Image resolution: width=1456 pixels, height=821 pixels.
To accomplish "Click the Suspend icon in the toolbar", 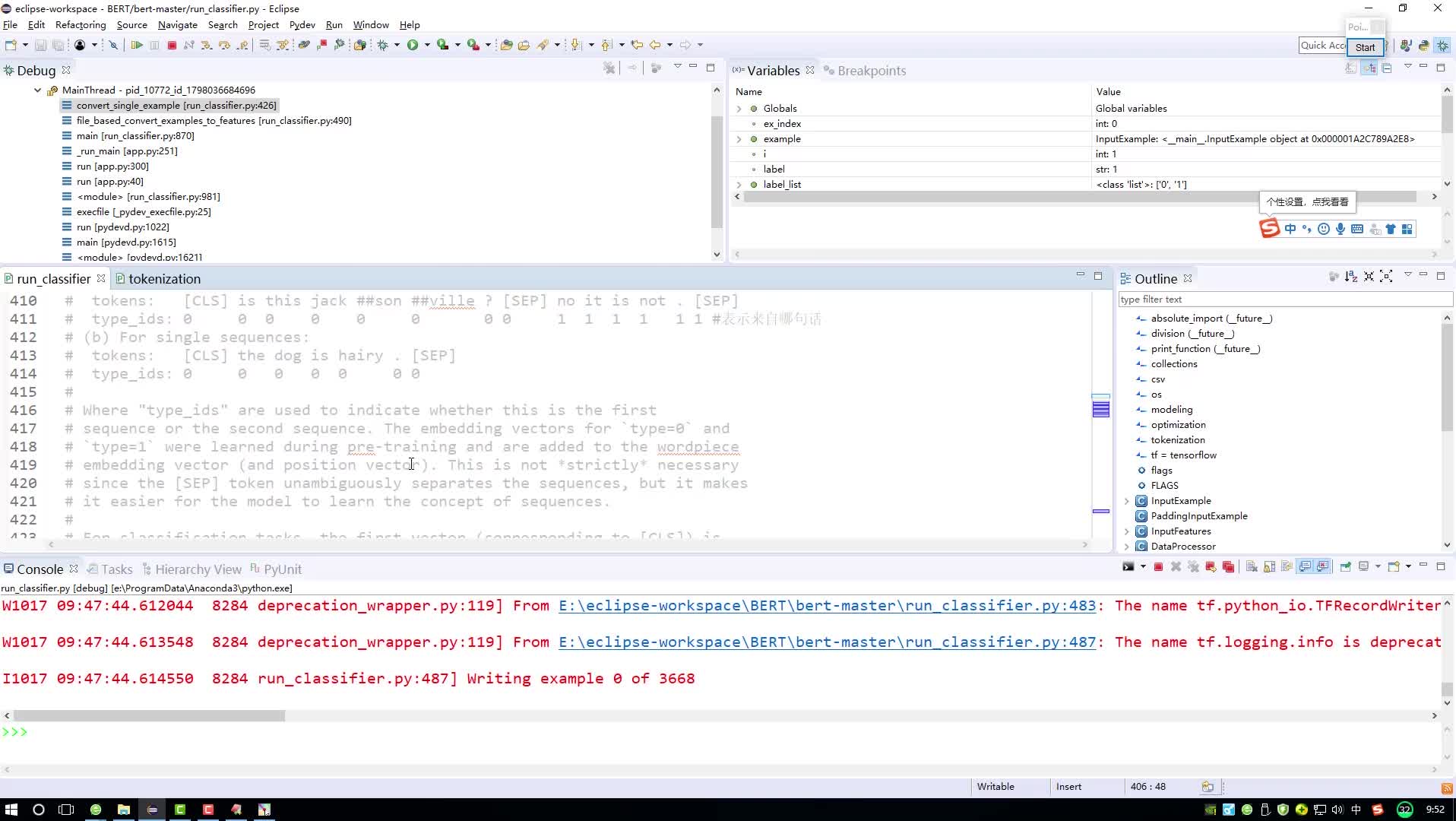I will click(x=154, y=45).
